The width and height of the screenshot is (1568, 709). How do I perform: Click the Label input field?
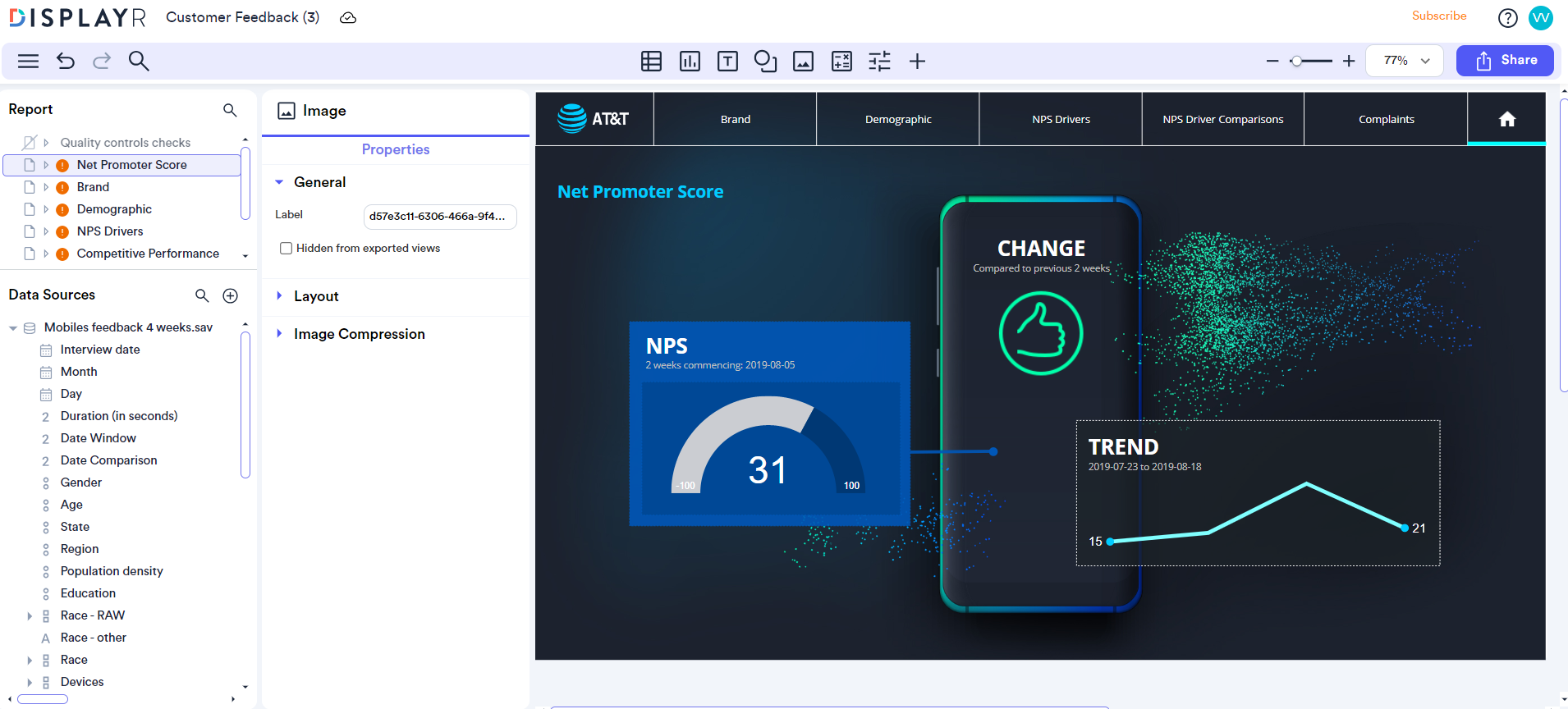[440, 217]
